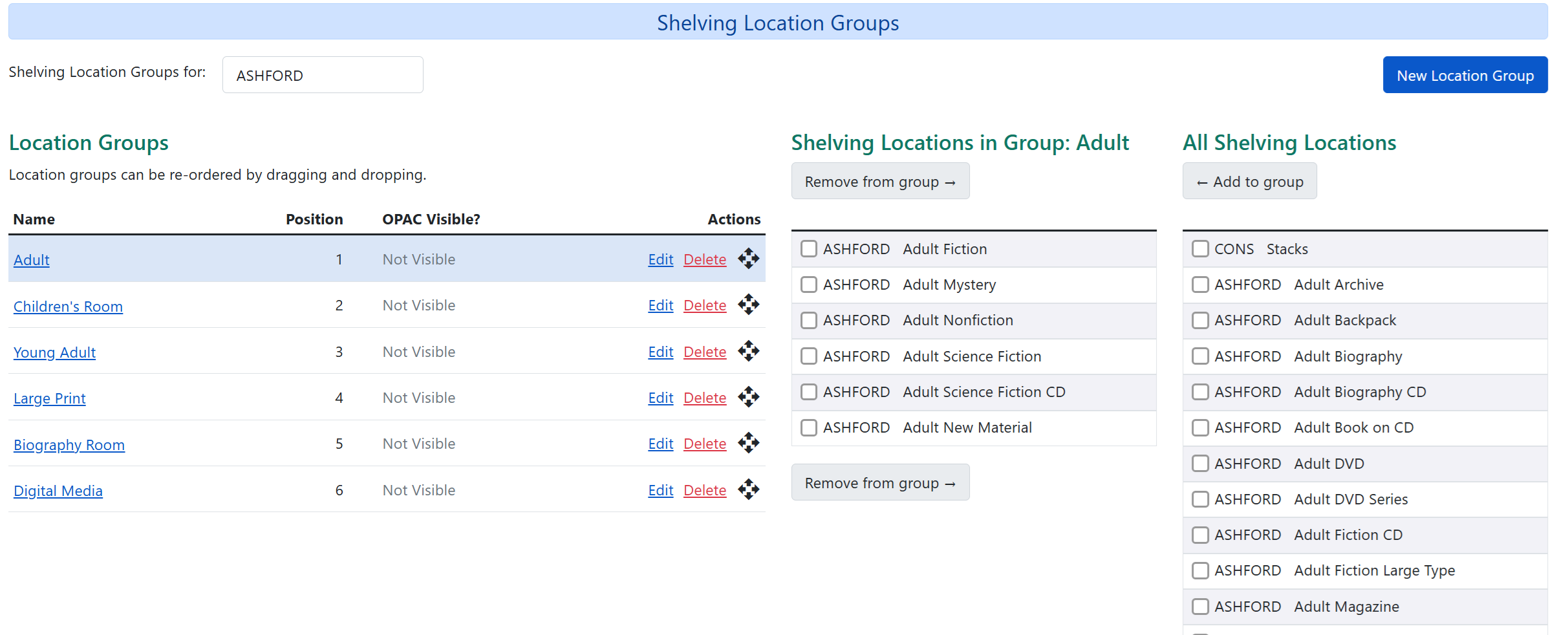
Task: Delete the Digital Media group
Action: (705, 490)
